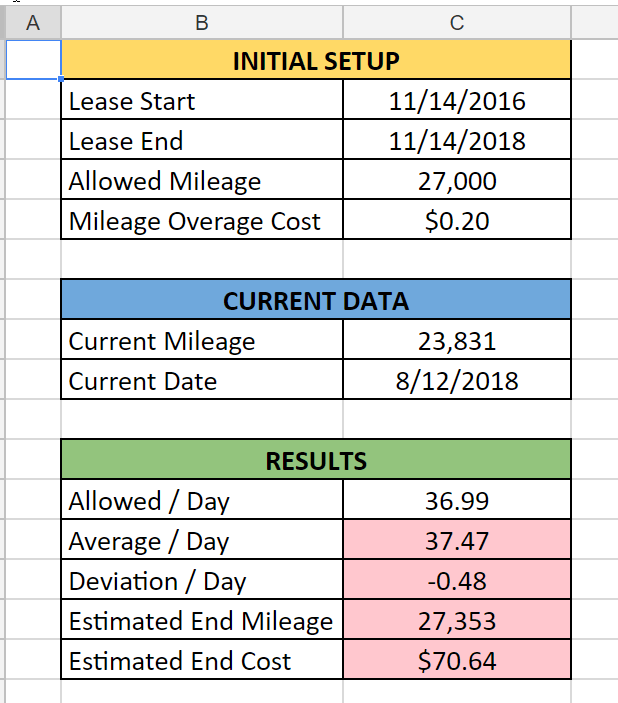Screen dimensions: 618x703
Task: Select the Lease Start date cell 11/14/2016
Action: (x=457, y=100)
